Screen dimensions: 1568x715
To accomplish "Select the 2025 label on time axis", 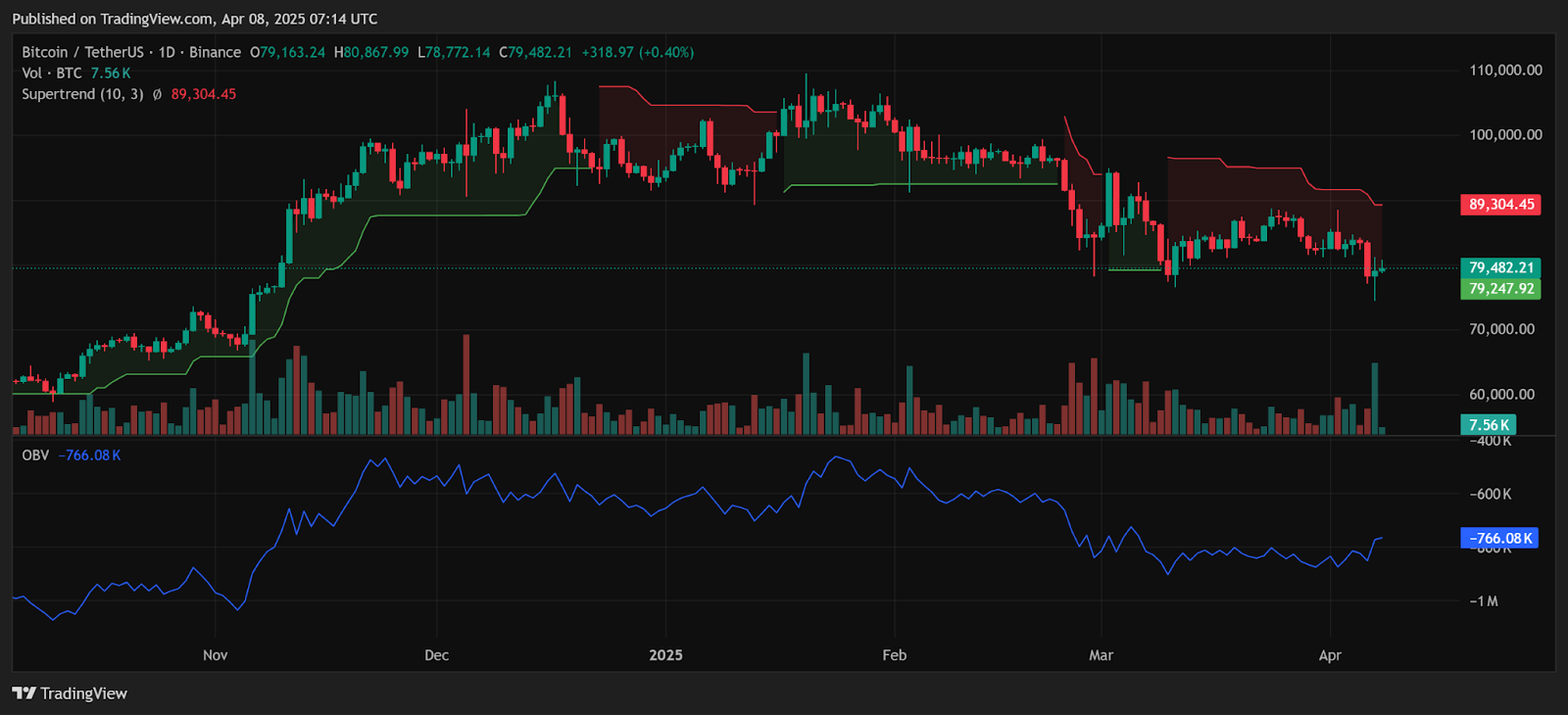I will coord(665,655).
